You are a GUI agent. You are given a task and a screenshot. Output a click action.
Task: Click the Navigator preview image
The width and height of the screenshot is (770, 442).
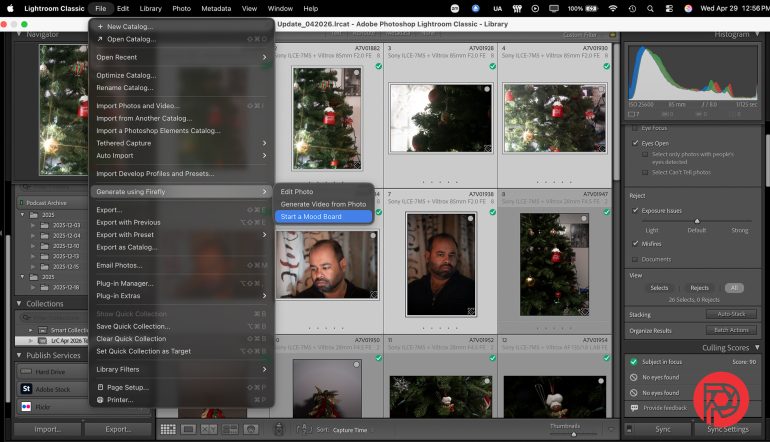click(63, 110)
